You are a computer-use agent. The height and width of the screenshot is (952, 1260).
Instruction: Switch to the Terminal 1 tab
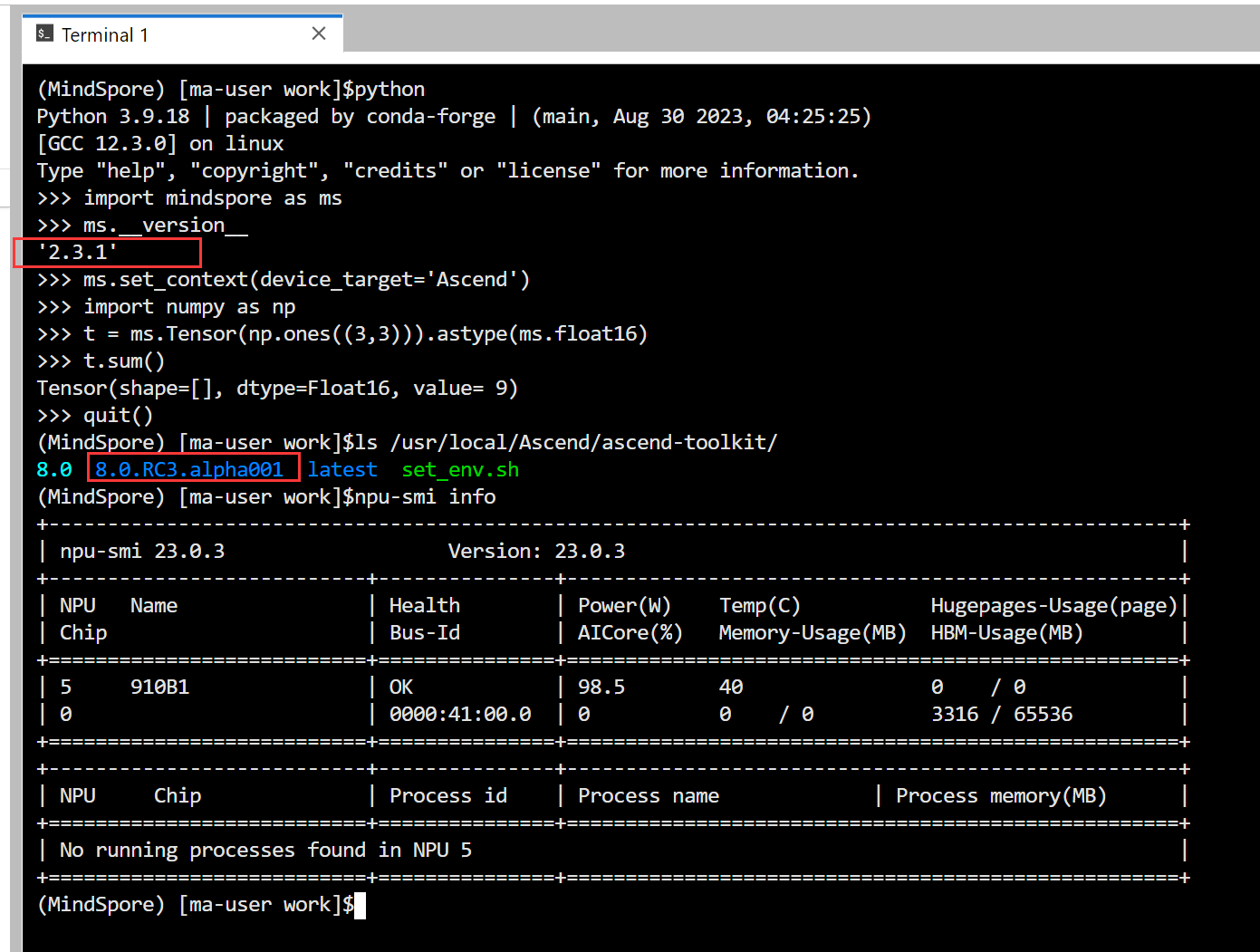pos(104,34)
